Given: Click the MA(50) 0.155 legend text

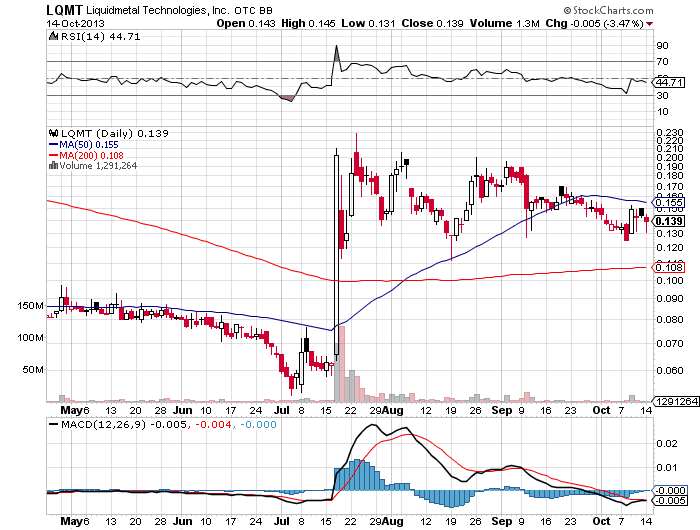Looking at the screenshot, I should click(89, 145).
